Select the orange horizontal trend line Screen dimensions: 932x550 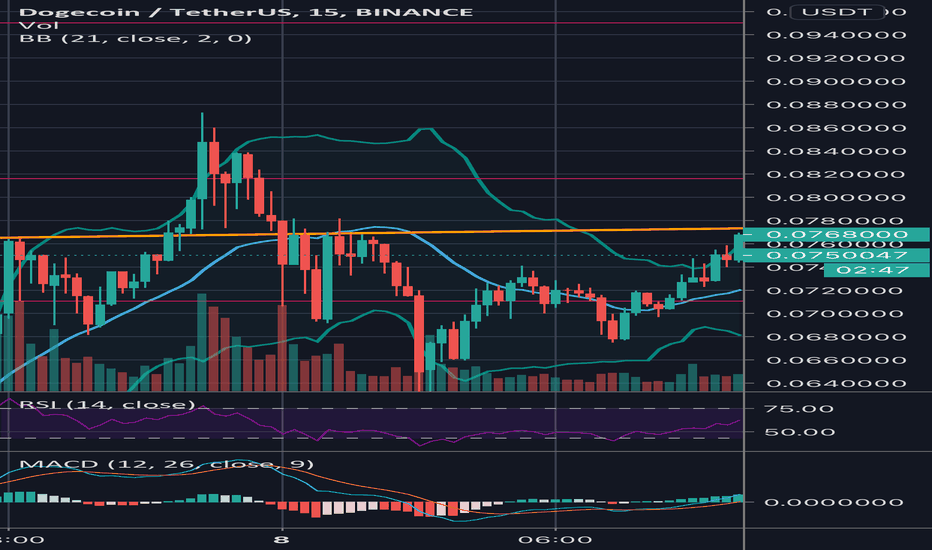point(371,233)
